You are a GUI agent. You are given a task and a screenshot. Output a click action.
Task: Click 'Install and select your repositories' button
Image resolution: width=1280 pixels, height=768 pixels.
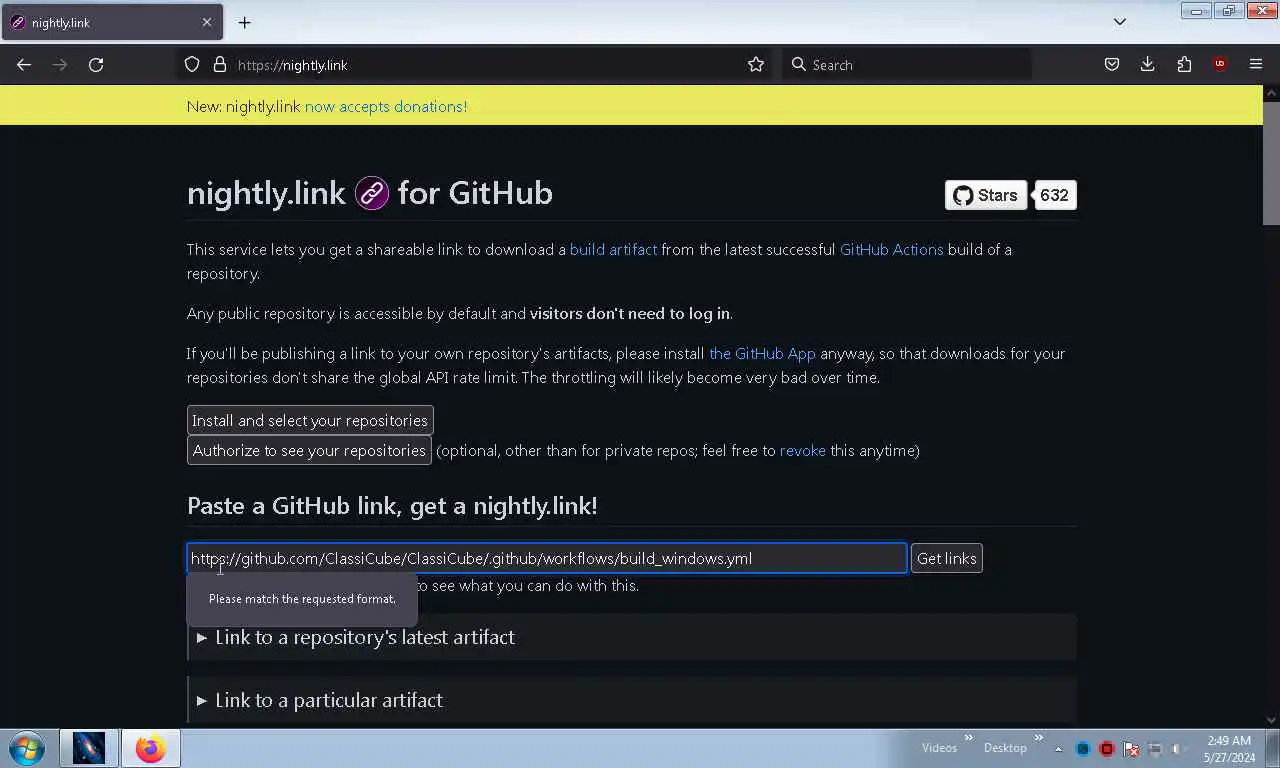[x=310, y=420]
